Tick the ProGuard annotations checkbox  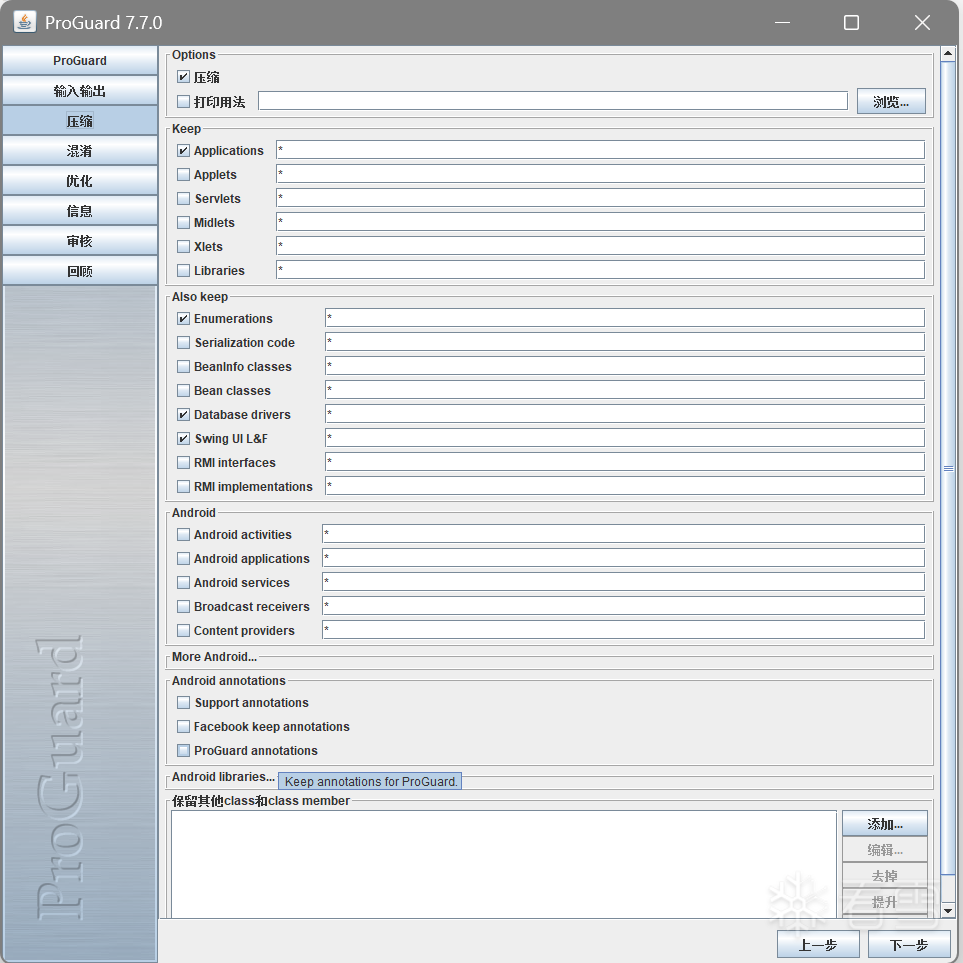[183, 751]
